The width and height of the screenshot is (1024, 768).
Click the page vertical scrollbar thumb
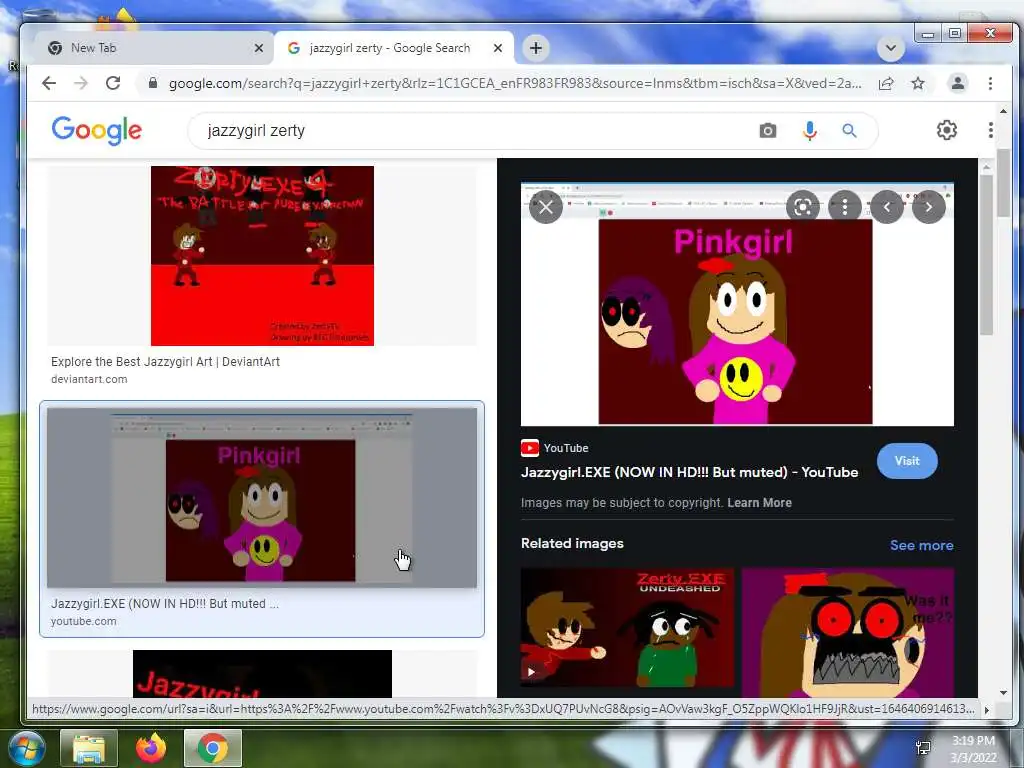1003,183
